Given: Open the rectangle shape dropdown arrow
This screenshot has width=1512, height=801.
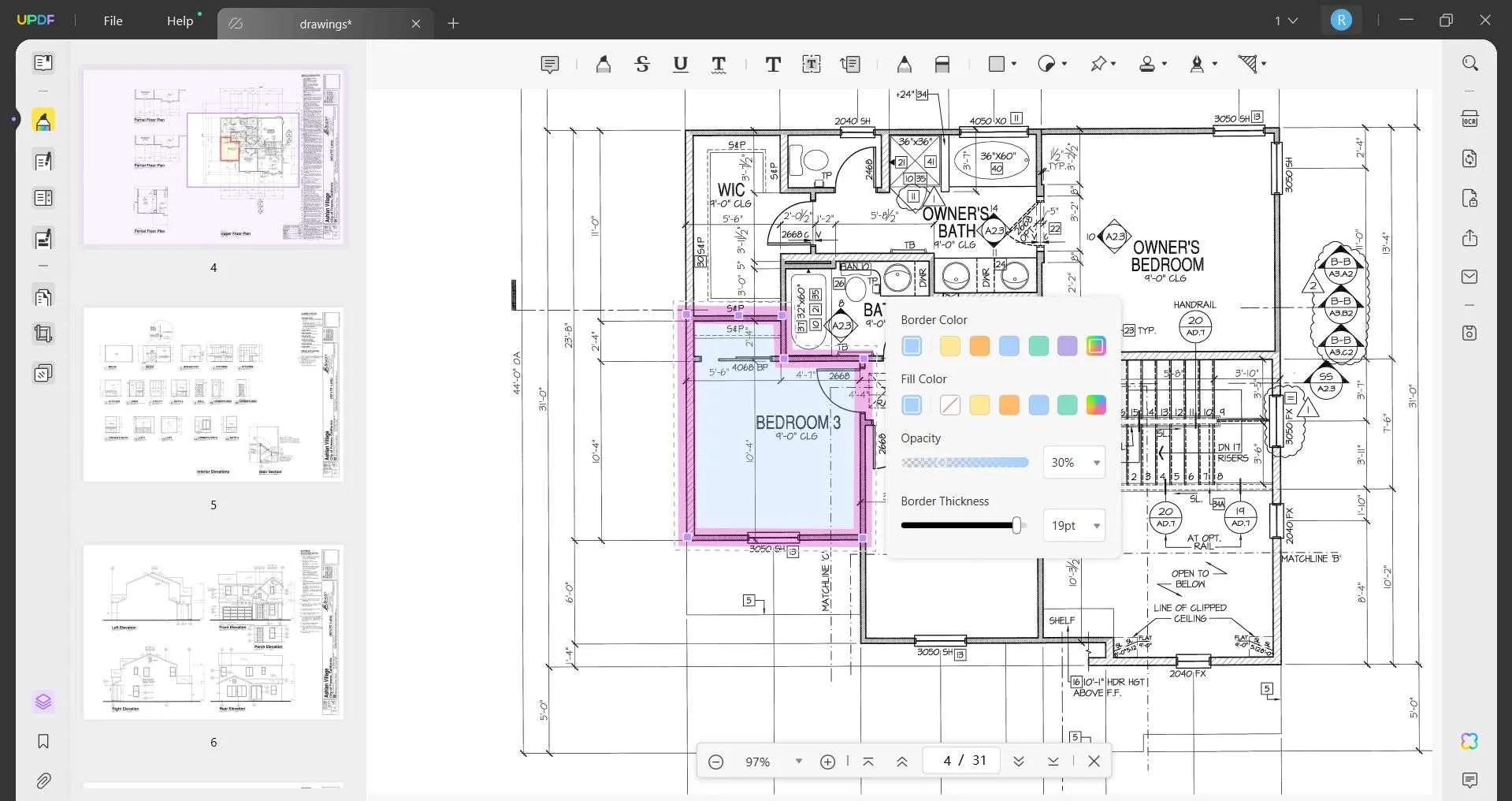Looking at the screenshot, I should 1014,64.
